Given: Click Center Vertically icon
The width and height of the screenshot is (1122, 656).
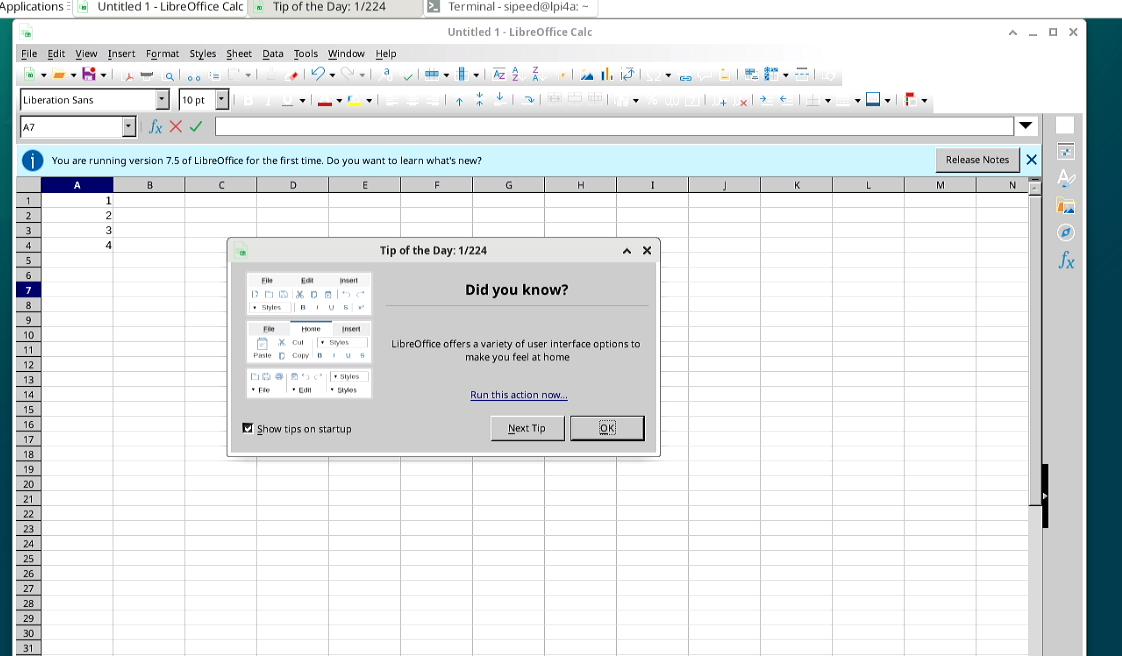Looking at the screenshot, I should point(479,99).
